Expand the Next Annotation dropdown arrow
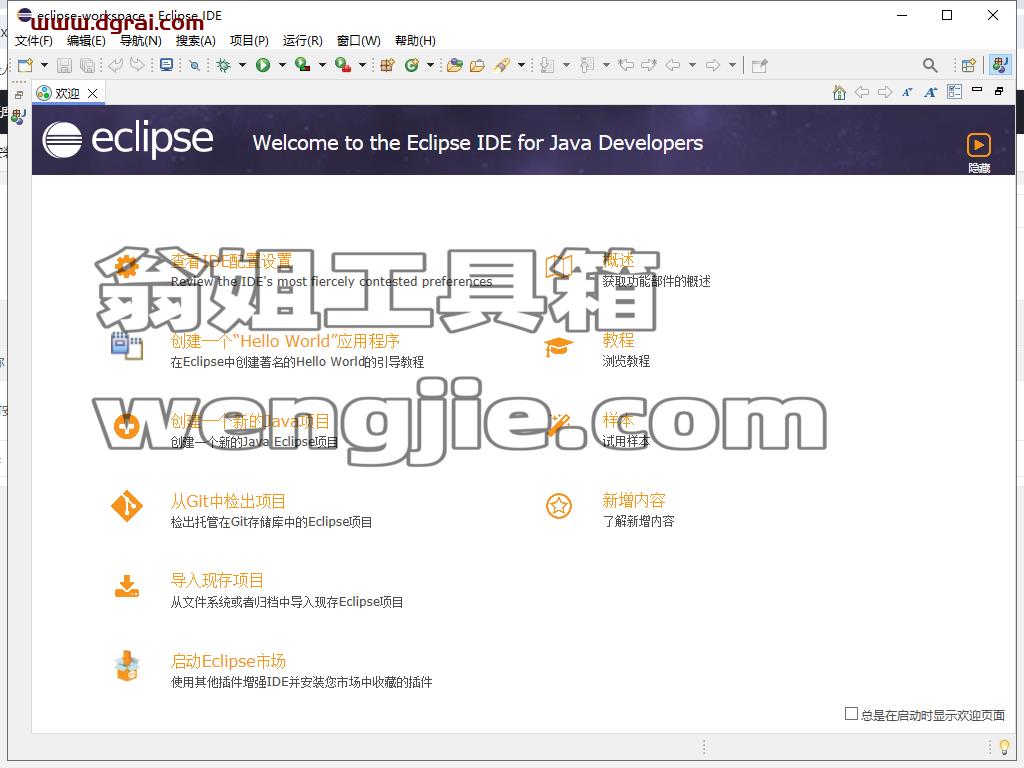 click(x=566, y=65)
